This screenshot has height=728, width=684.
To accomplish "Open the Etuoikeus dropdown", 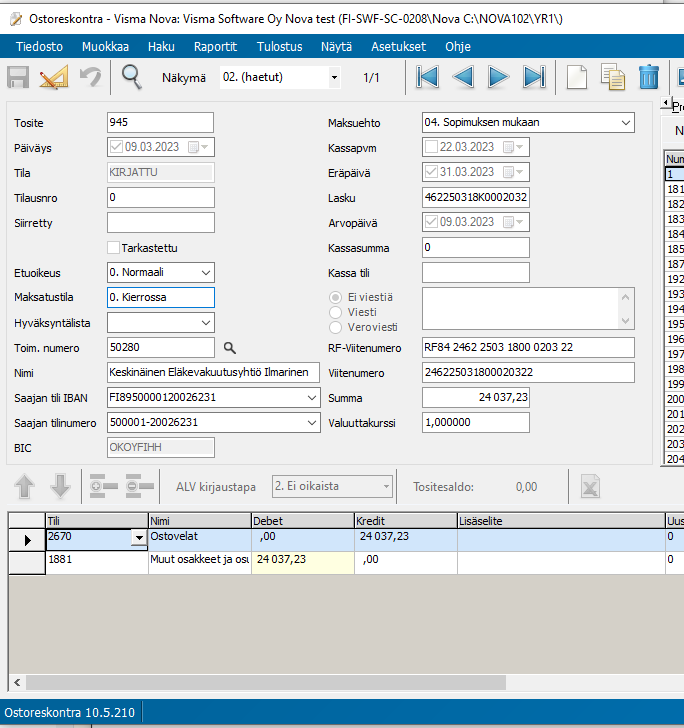I will tap(206, 273).
